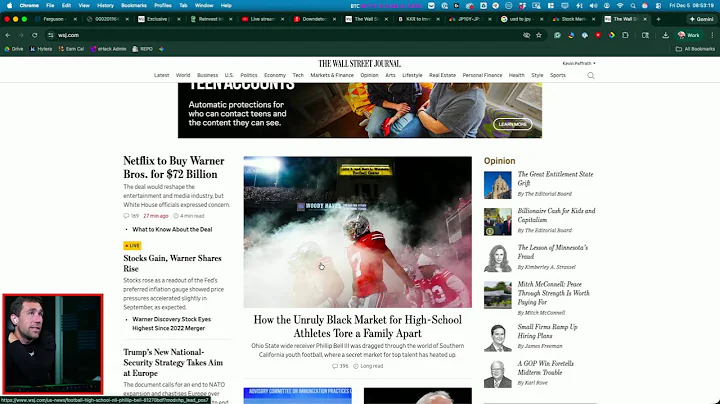This screenshot has height=404, width=720.
Task: Open the Real Estate section
Action: (442, 75)
